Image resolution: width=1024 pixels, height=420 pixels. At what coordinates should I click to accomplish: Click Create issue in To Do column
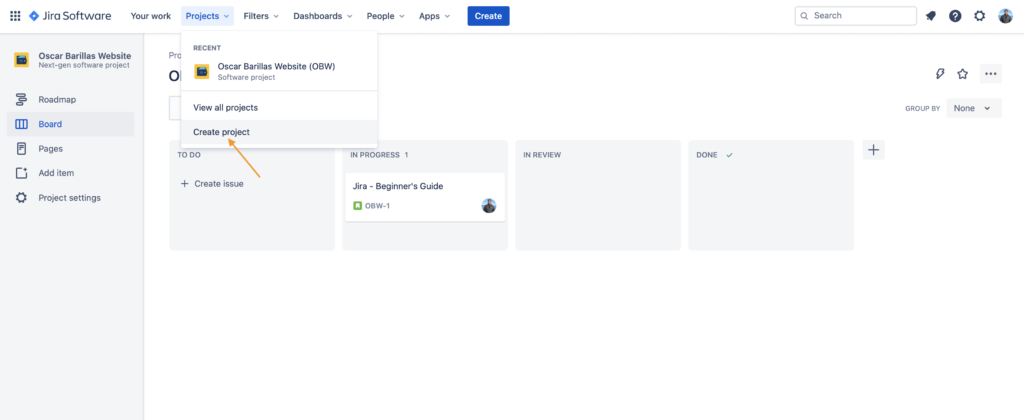pyautogui.click(x=212, y=184)
